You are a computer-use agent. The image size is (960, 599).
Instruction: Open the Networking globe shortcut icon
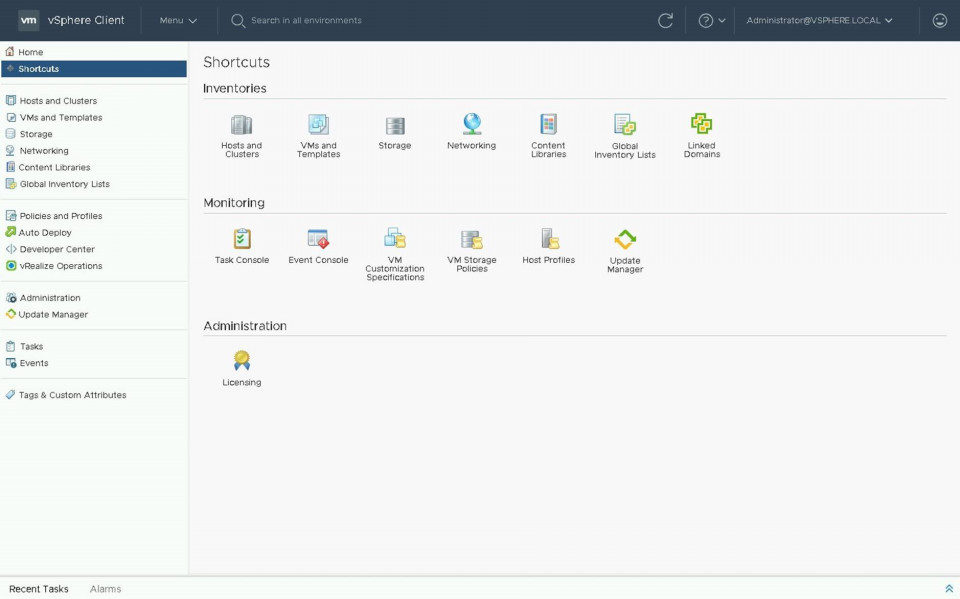(471, 124)
